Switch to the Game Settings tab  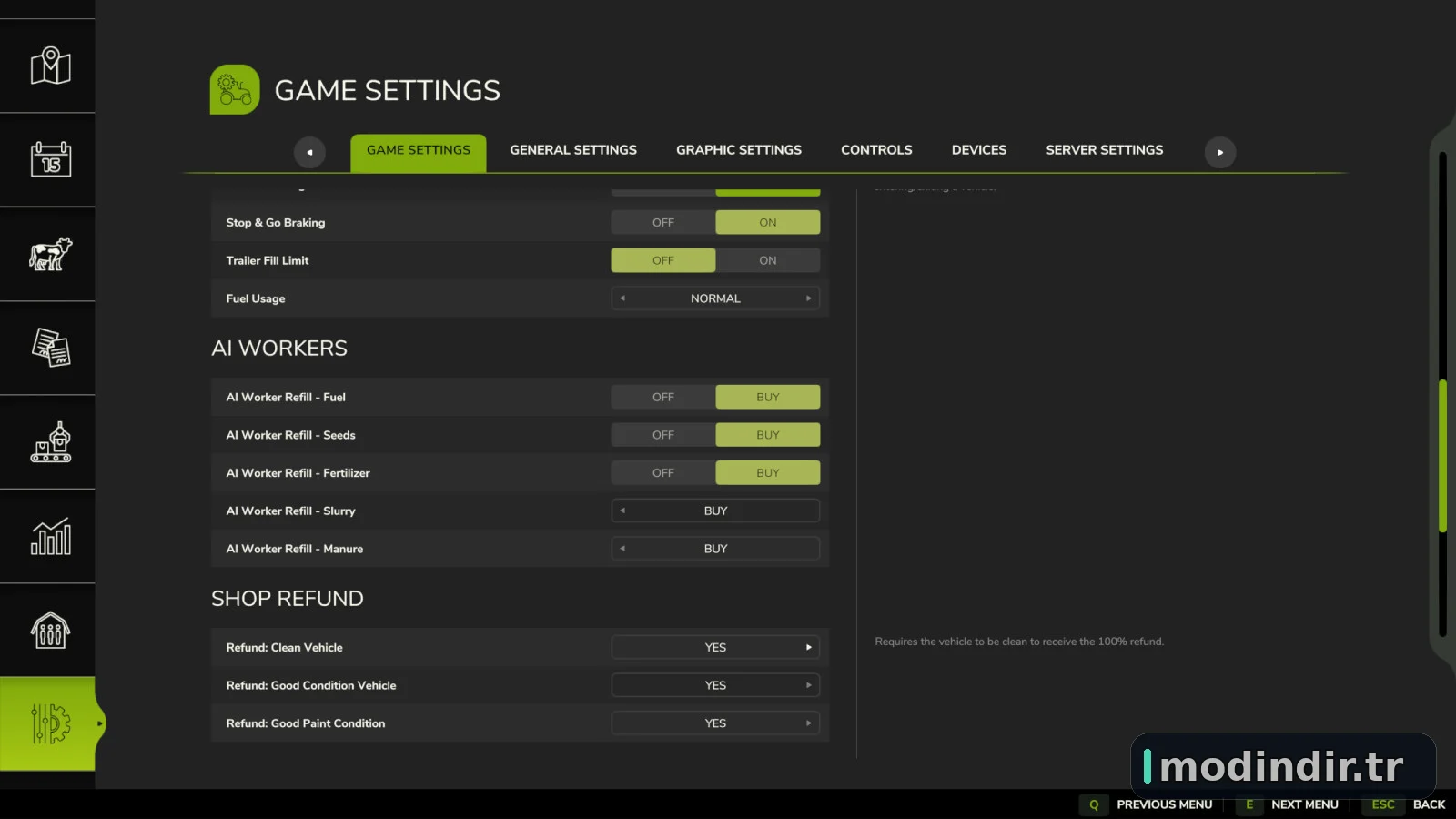(419, 151)
